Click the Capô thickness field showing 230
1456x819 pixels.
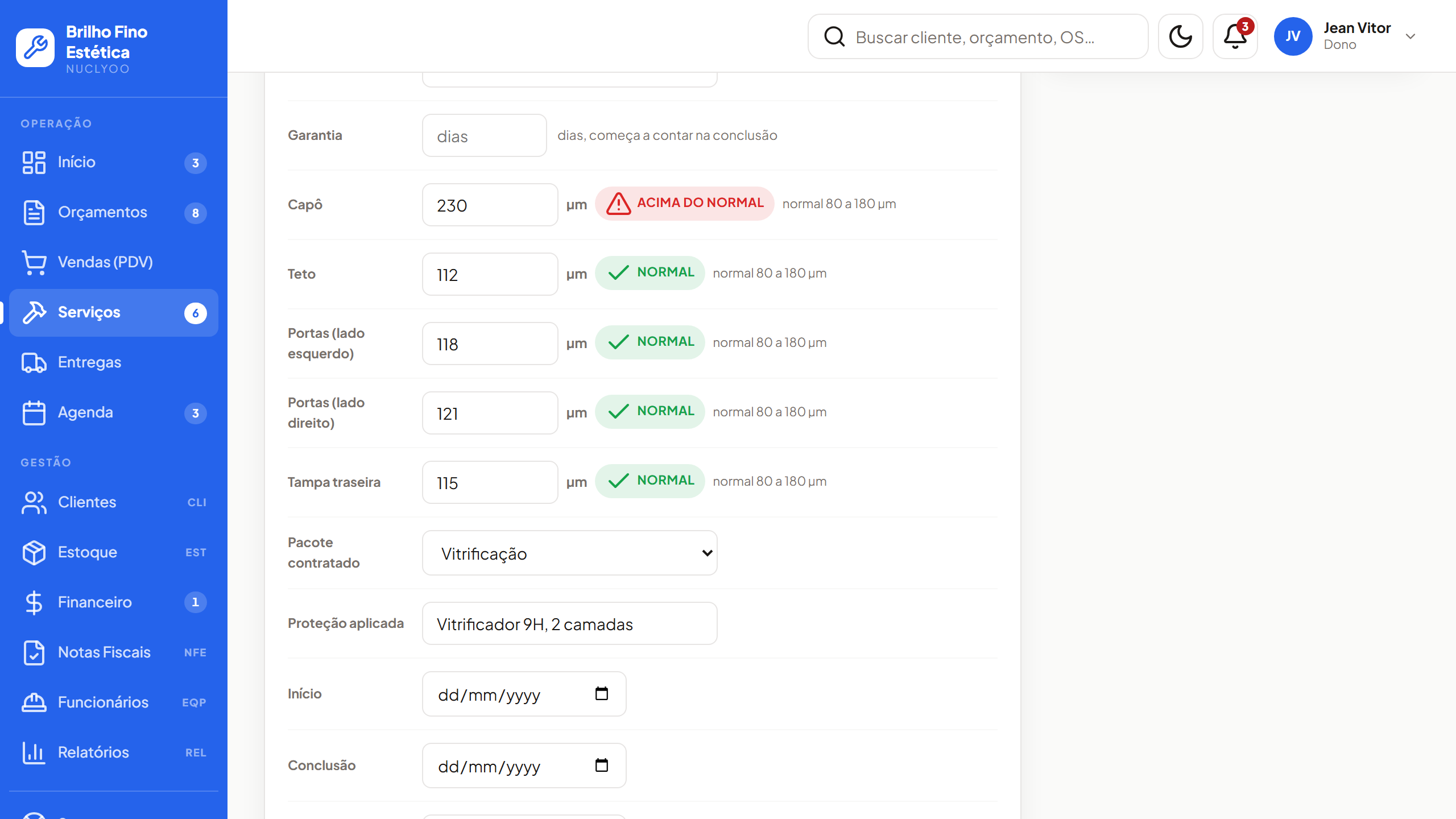coord(490,205)
